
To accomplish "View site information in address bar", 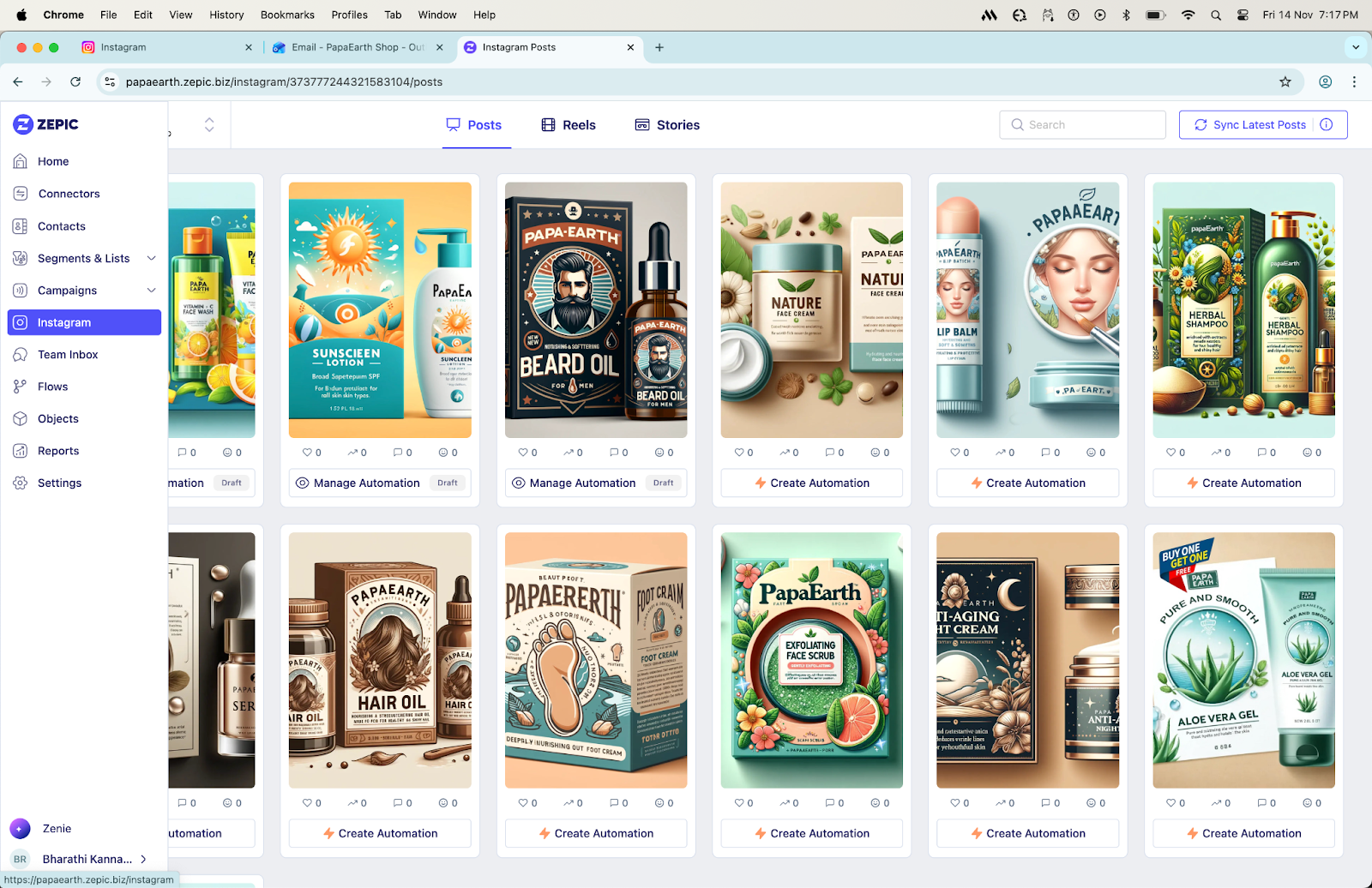I will [110, 81].
